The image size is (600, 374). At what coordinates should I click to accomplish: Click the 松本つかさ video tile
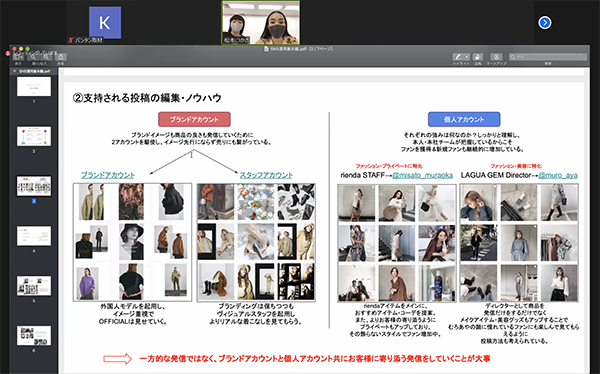[261, 22]
